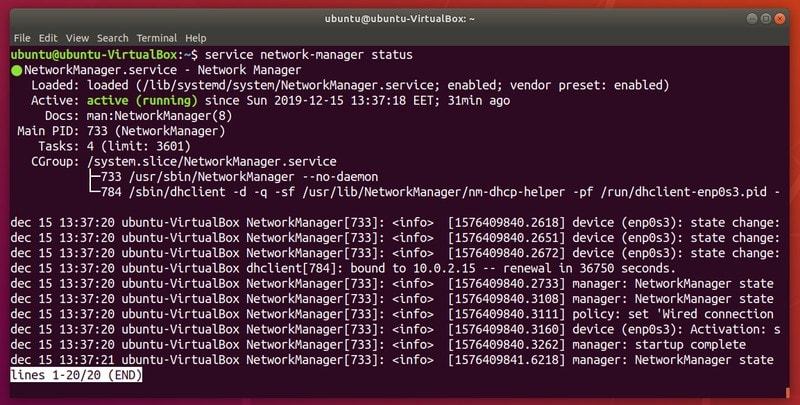Open the Edit menu
Screen dimensions: 800x405
pos(50,37)
